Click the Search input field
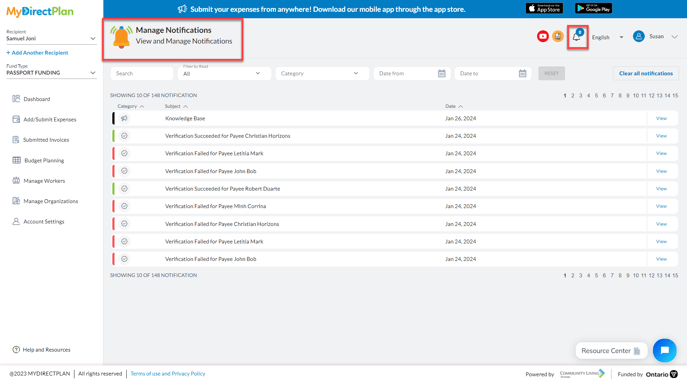Viewport: 687px width, 383px height. click(142, 73)
